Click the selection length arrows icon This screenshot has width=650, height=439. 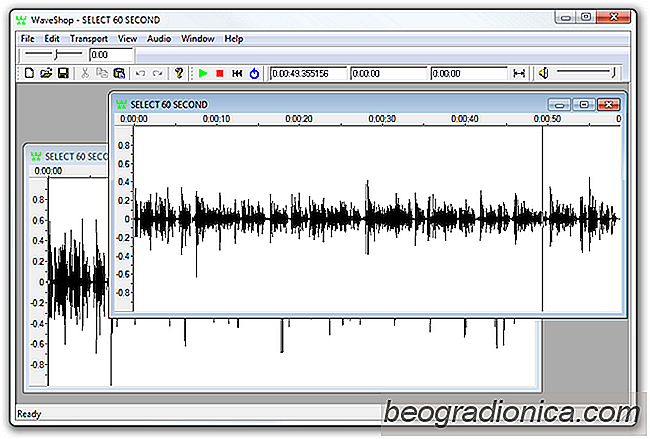click(x=519, y=73)
